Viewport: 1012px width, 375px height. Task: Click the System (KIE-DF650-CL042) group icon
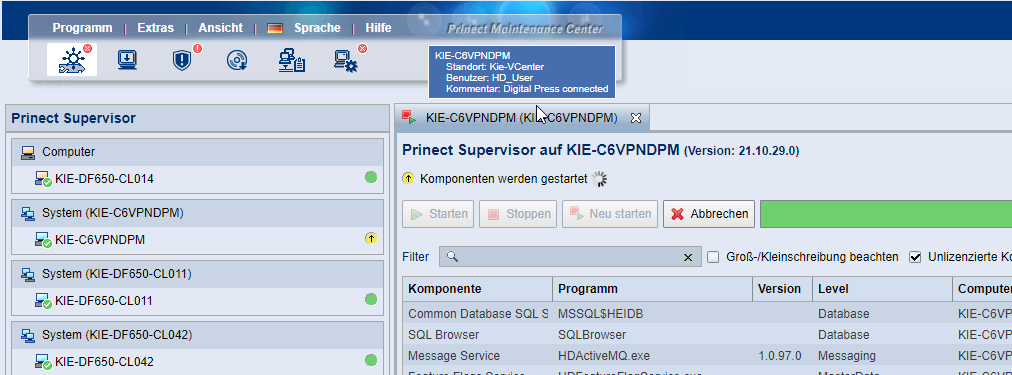(x=28, y=335)
